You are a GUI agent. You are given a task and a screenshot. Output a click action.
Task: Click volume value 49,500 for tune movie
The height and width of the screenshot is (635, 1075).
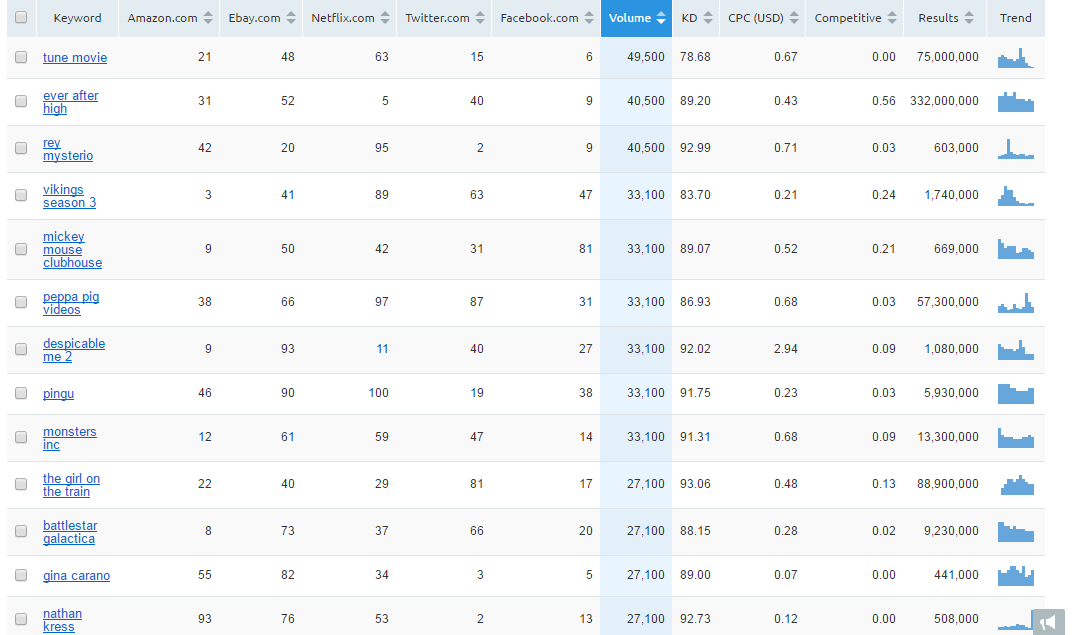(646, 57)
